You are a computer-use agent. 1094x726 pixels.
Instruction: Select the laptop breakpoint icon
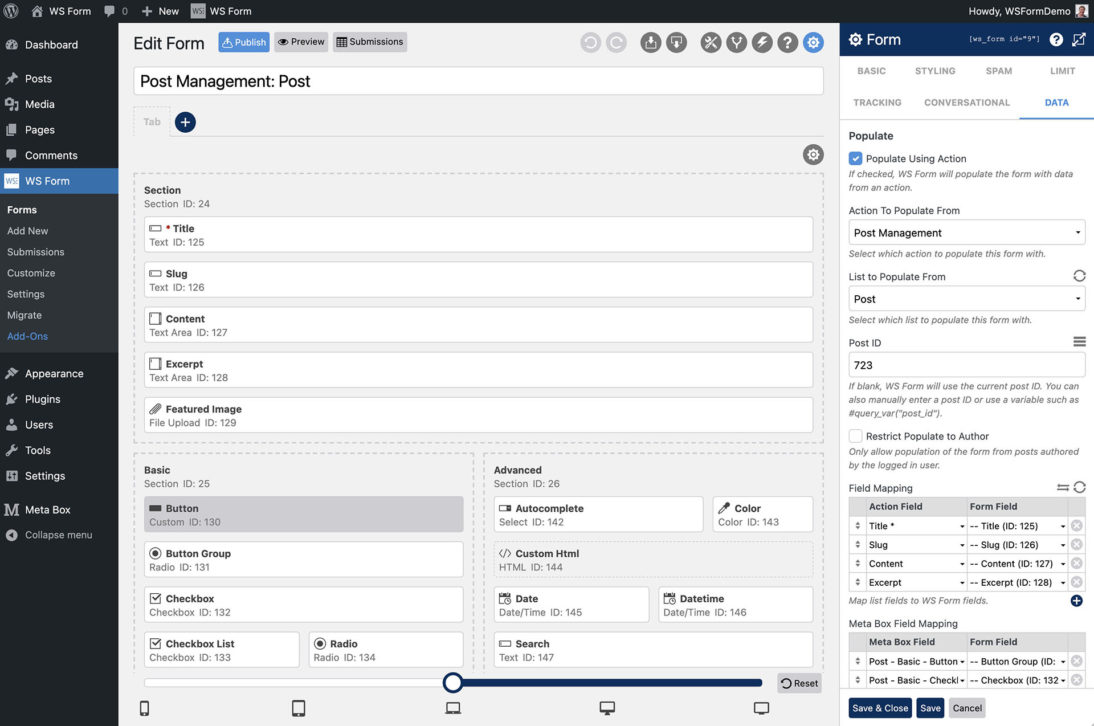point(453,709)
